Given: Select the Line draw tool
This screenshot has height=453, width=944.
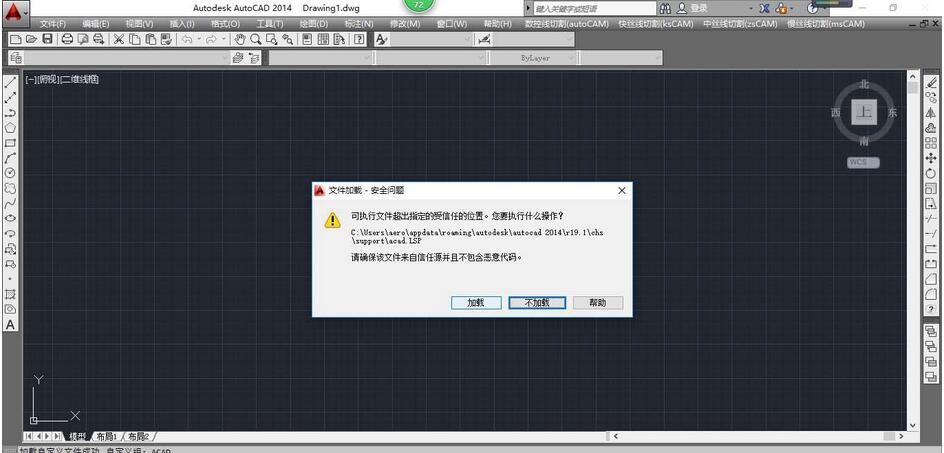Looking at the screenshot, I should click(x=10, y=82).
